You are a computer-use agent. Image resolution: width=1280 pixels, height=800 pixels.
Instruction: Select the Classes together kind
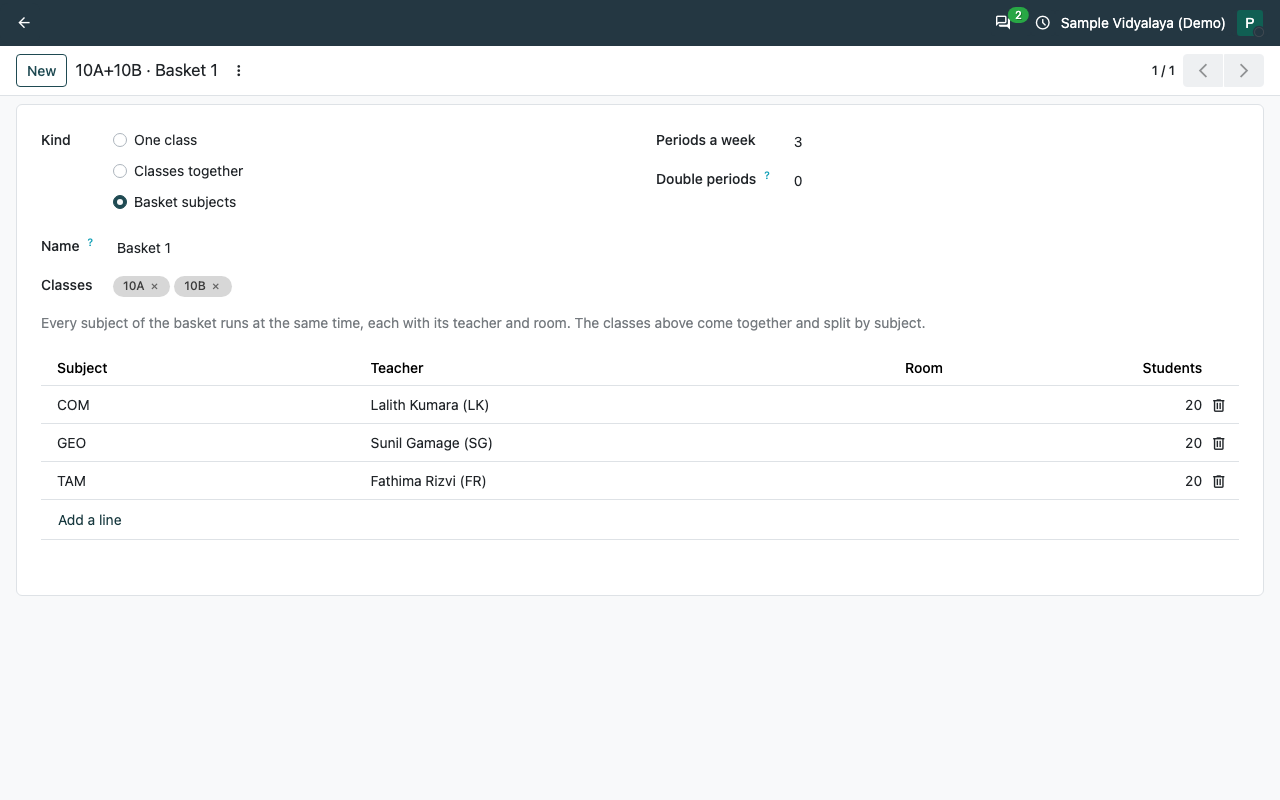(120, 171)
